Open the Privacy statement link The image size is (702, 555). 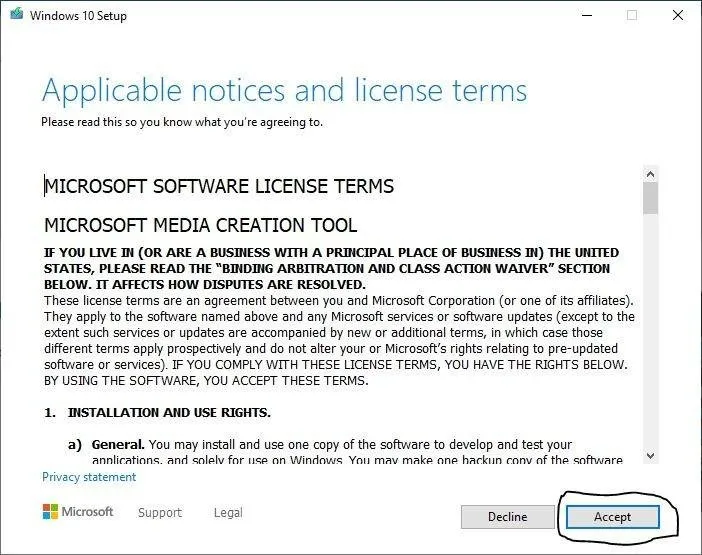point(89,477)
